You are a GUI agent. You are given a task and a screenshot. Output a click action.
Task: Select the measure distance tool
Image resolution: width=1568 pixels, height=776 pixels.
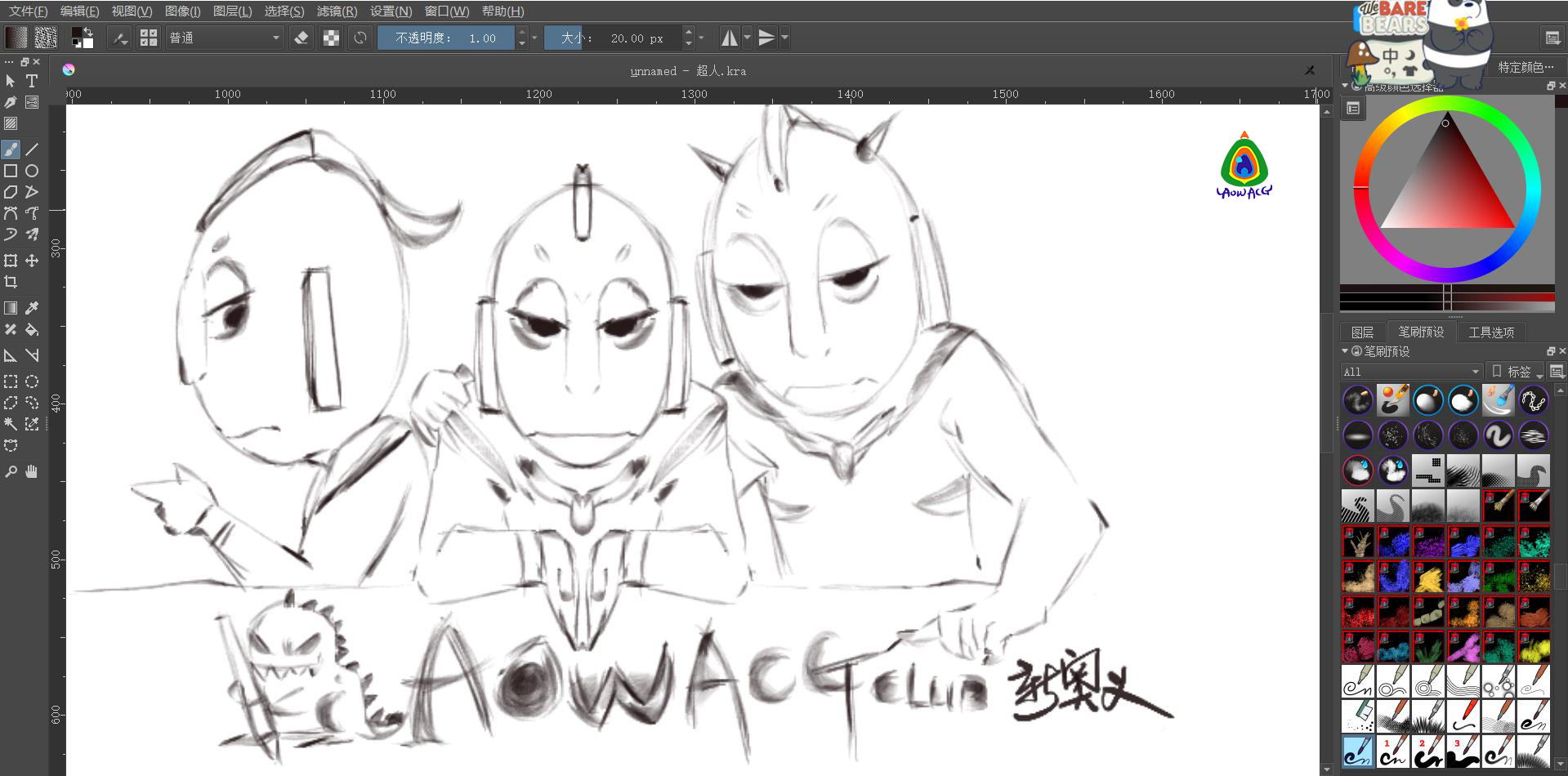[32, 355]
